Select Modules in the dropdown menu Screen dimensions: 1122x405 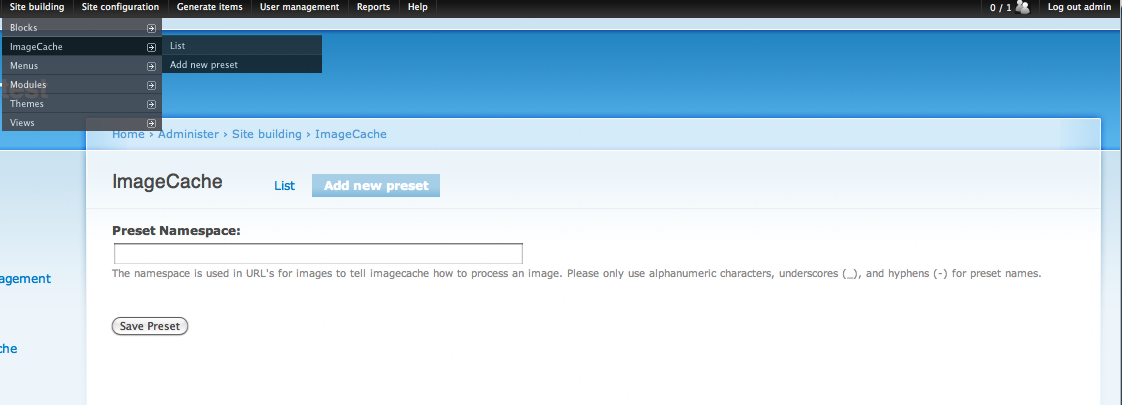tap(82, 85)
